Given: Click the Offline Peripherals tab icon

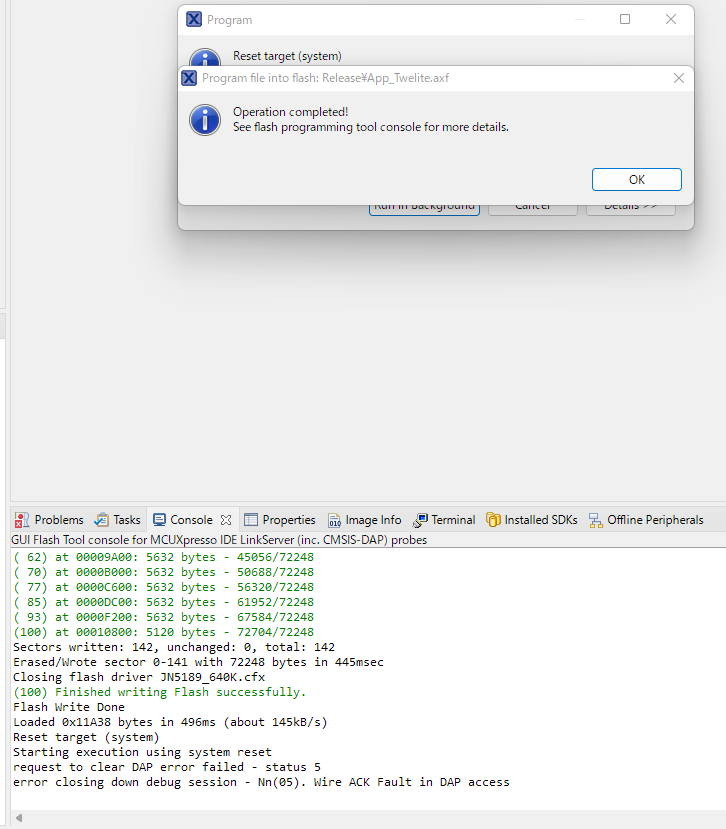Looking at the screenshot, I should point(596,520).
